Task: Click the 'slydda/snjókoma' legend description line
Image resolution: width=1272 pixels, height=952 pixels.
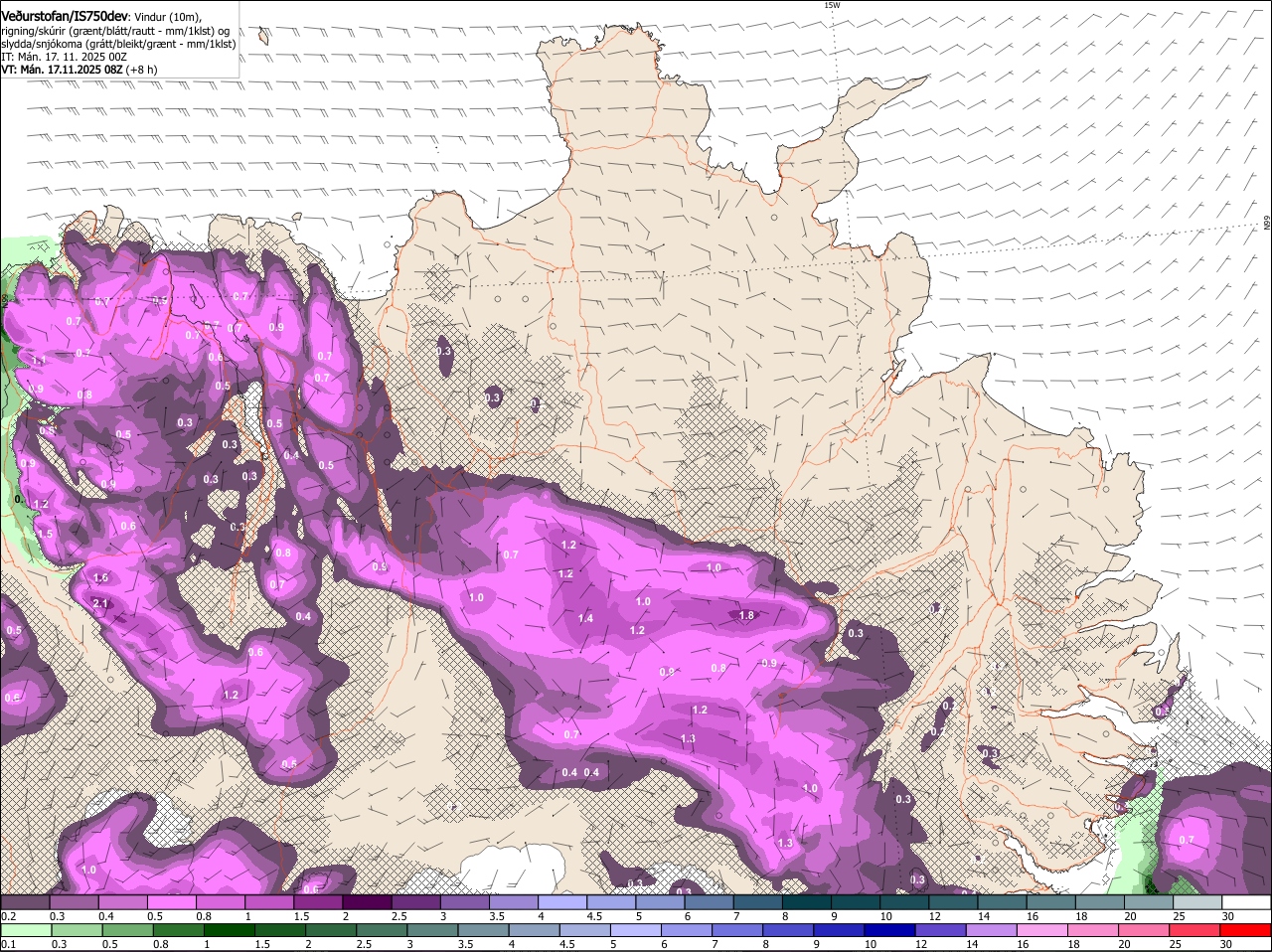Action: pyautogui.click(x=118, y=44)
